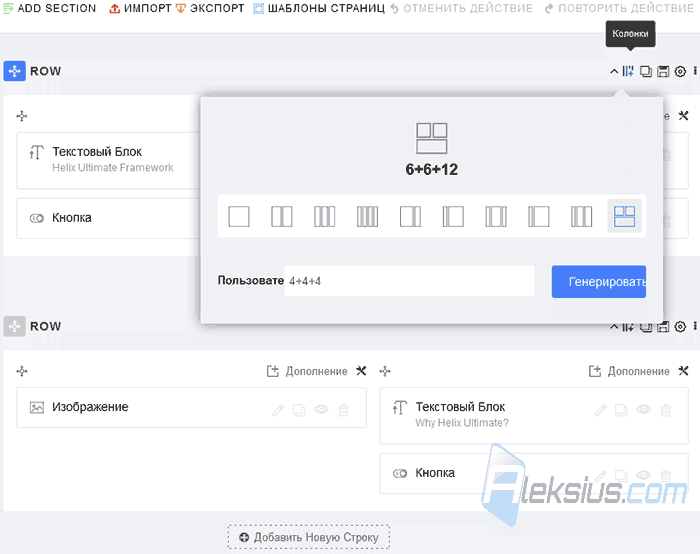Viewport: 700px width, 554px height.
Task: Grab the blue move handle of first ROW
Action: point(14,71)
